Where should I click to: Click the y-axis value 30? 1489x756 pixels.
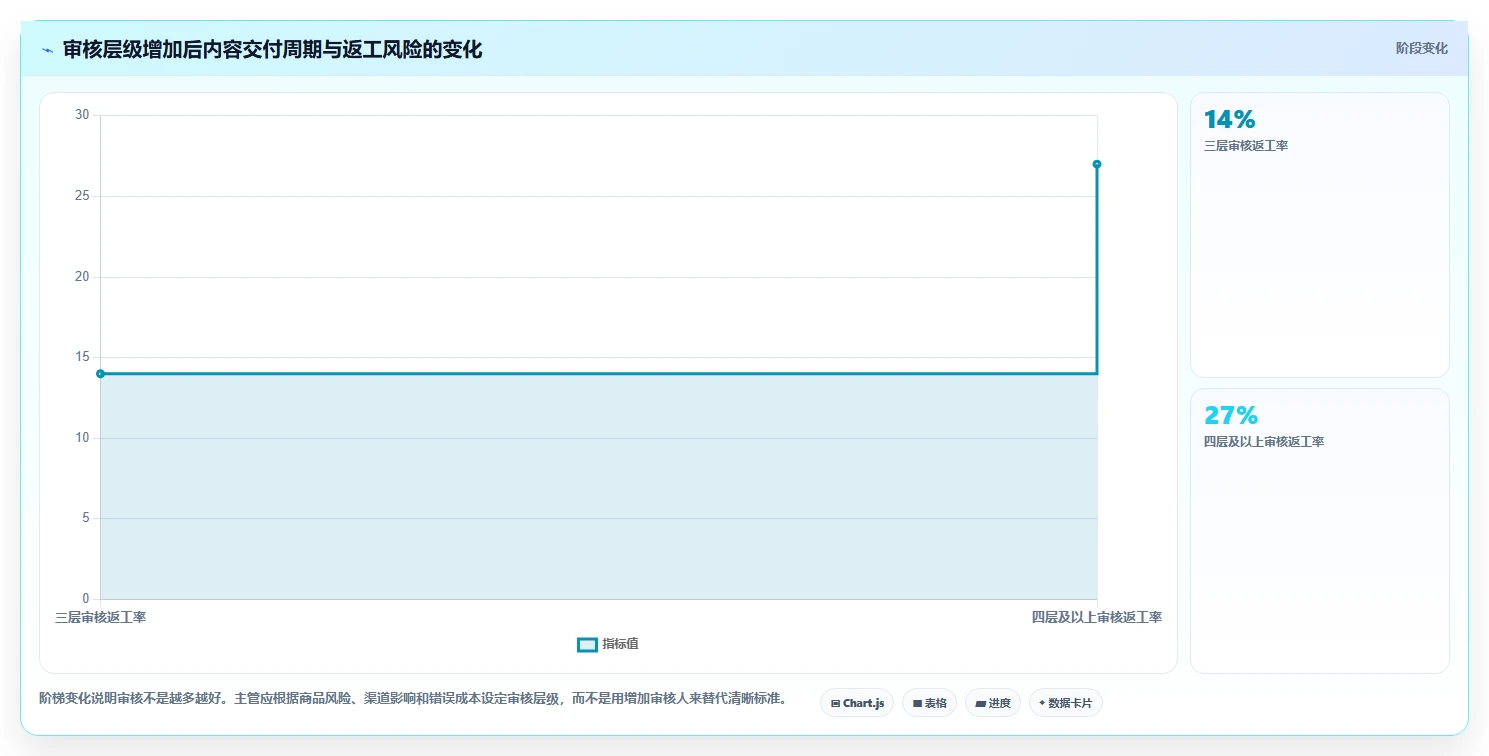click(x=82, y=115)
